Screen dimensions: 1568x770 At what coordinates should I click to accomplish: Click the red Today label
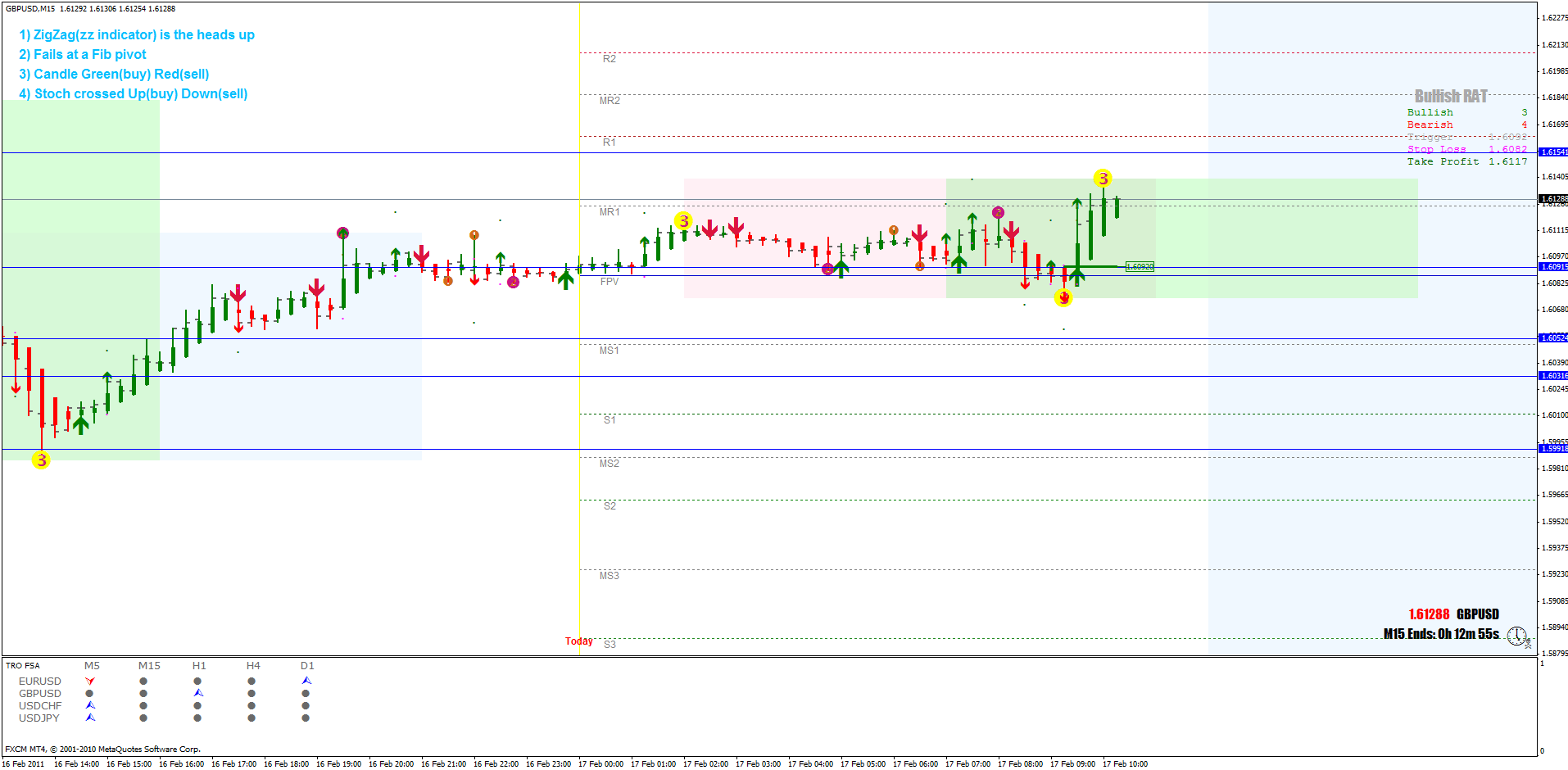tap(579, 641)
